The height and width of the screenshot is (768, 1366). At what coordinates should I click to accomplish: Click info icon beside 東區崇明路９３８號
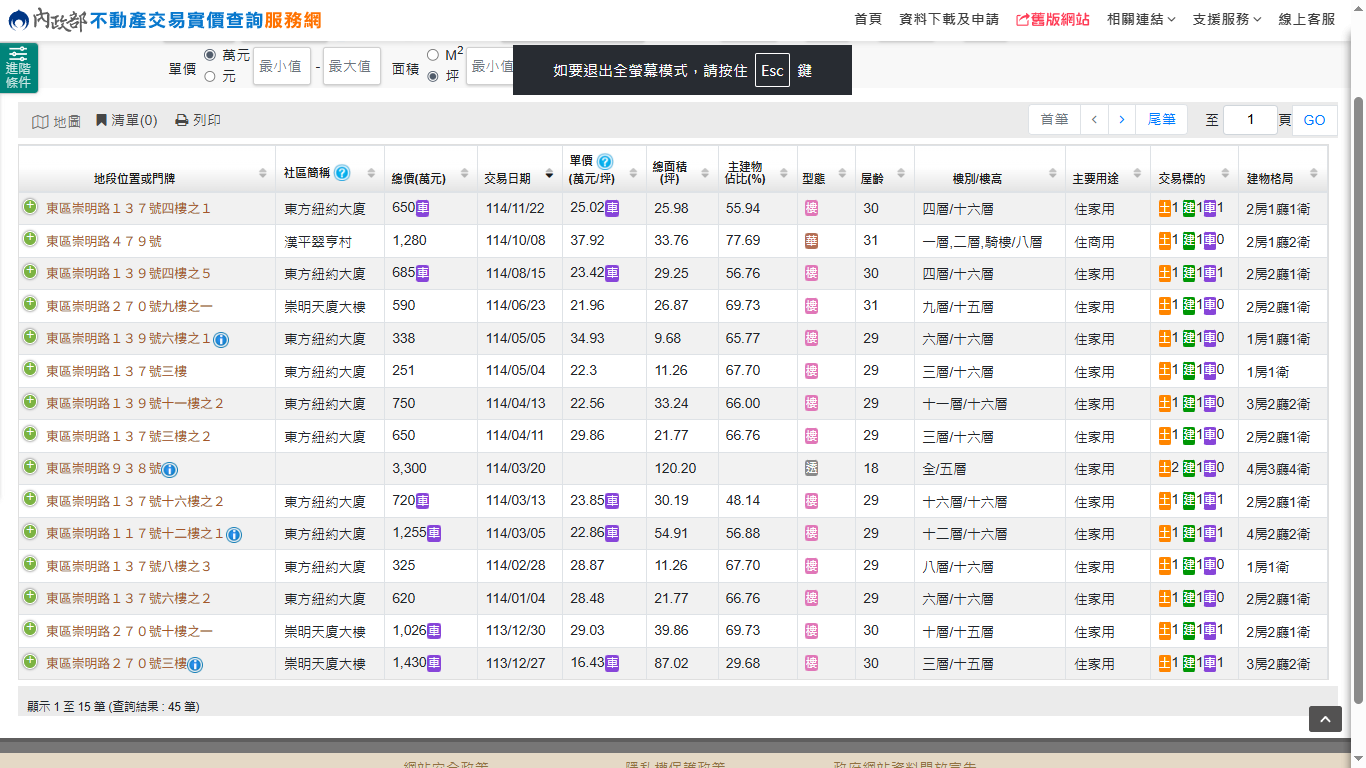pos(170,470)
